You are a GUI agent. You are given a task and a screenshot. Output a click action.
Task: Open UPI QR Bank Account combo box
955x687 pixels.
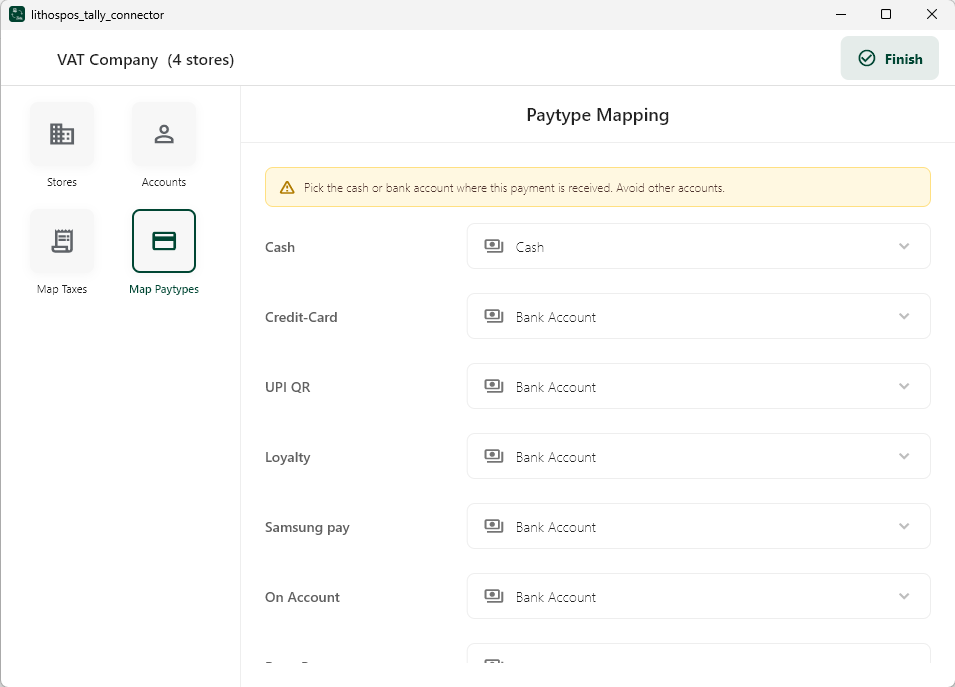pyautogui.click(x=699, y=386)
